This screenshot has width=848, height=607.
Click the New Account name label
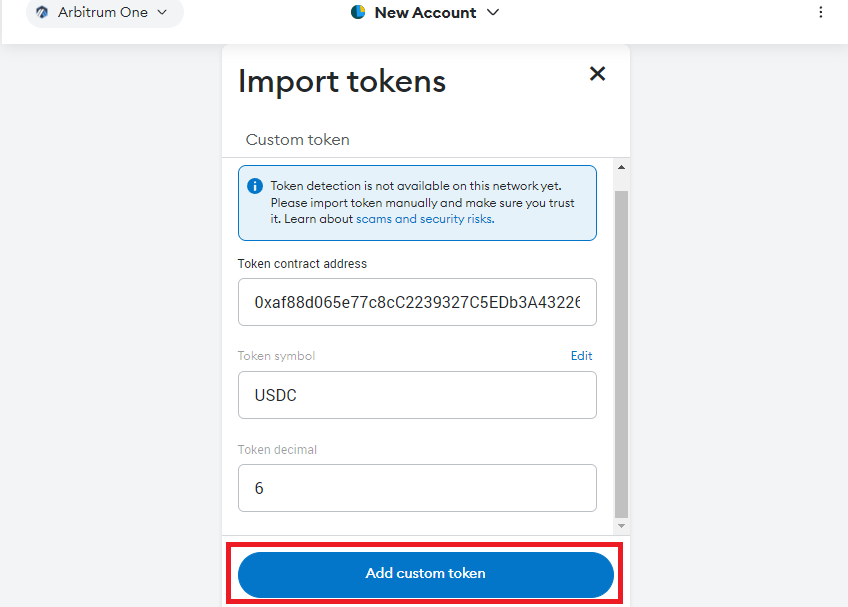(x=425, y=12)
